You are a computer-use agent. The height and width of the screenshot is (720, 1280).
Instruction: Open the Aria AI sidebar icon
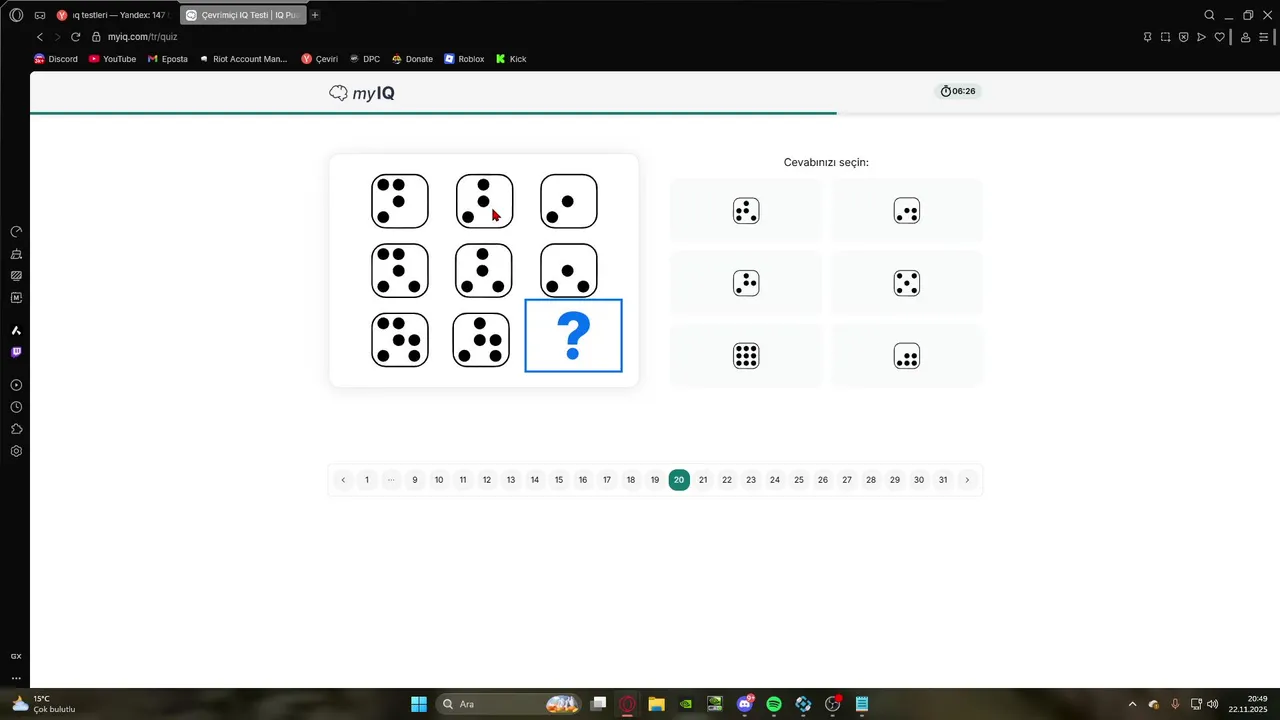click(x=16, y=330)
